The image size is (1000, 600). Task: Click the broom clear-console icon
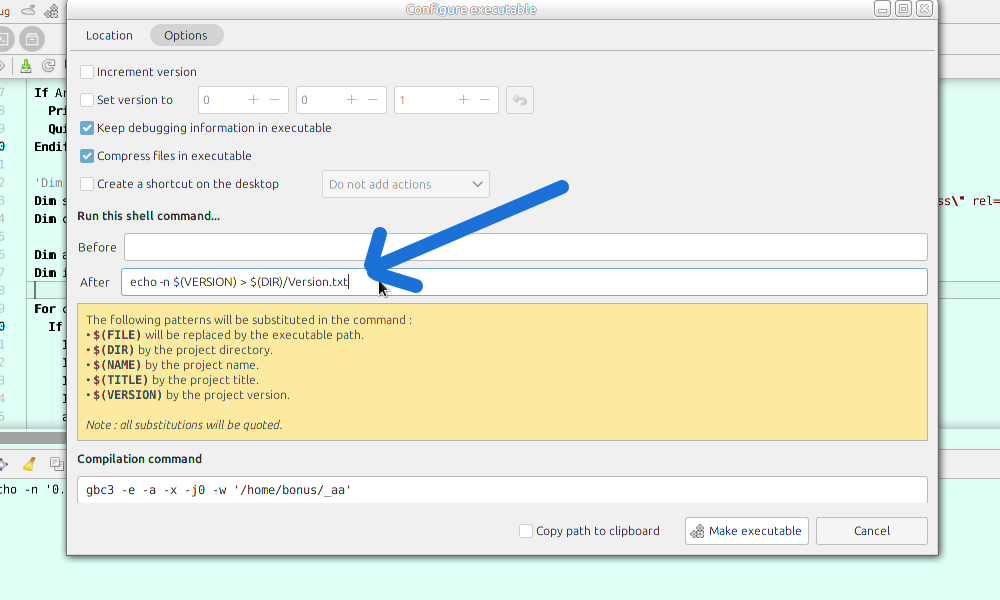[29, 464]
